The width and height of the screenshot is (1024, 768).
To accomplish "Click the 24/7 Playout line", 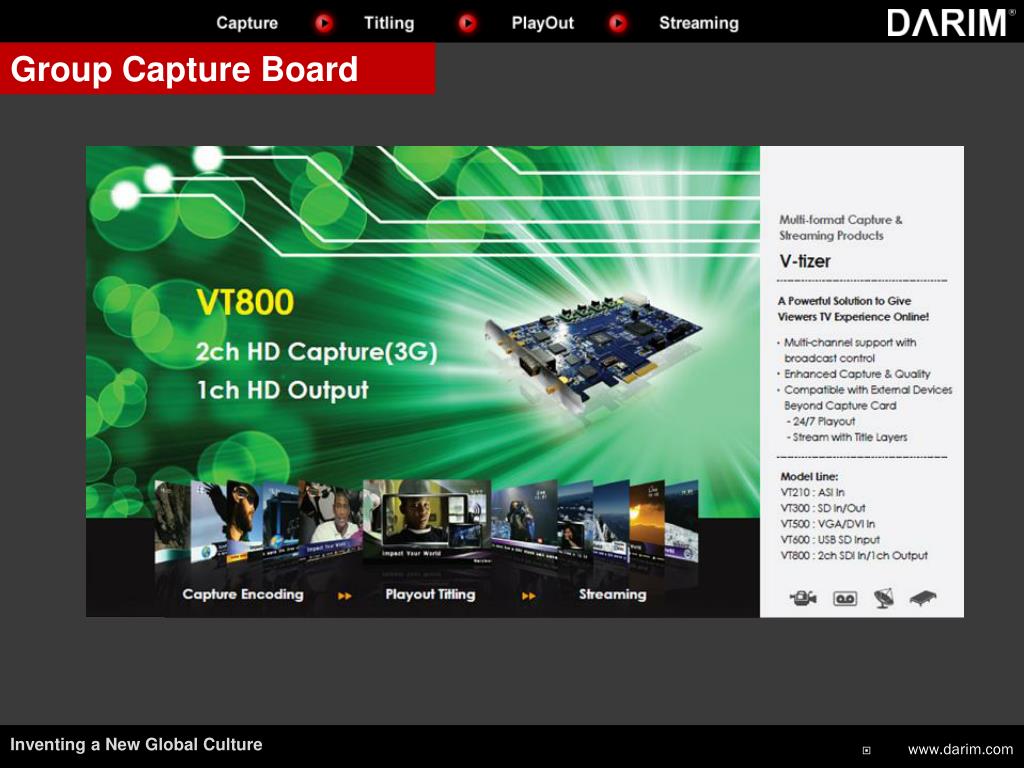I will click(821, 422).
